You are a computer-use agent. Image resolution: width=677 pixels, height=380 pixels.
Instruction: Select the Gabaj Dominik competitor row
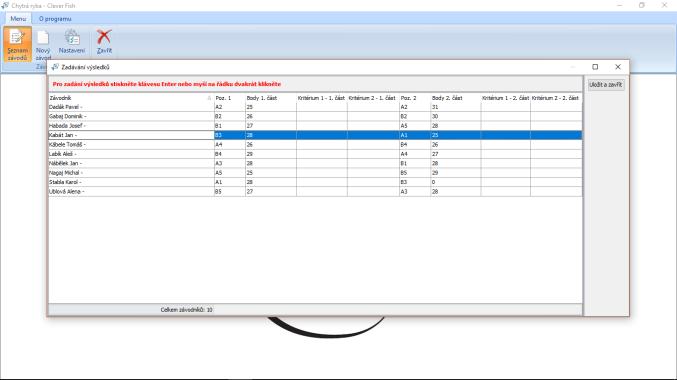315,117
